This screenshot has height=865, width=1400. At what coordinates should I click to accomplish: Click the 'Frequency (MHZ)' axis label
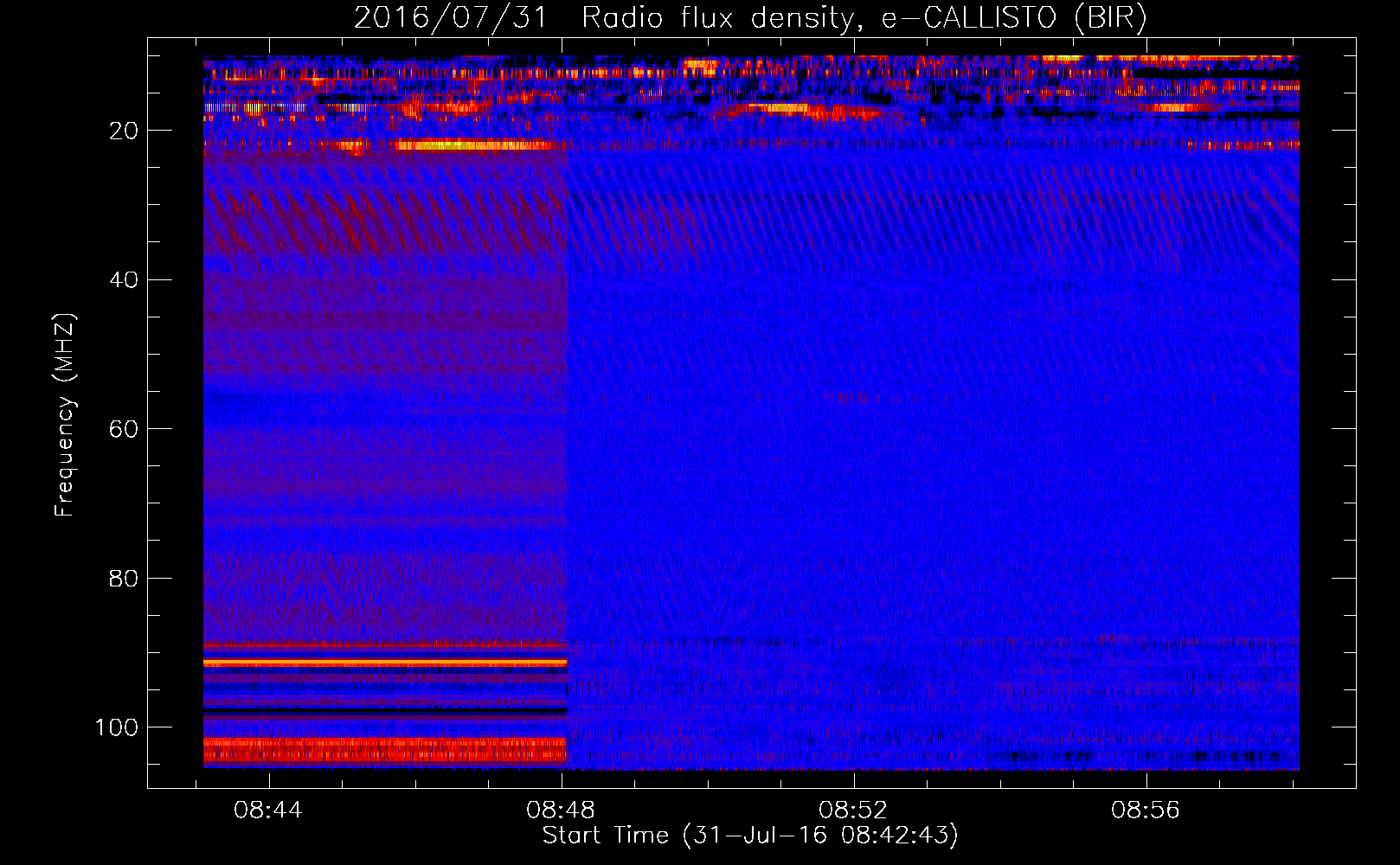(x=65, y=414)
